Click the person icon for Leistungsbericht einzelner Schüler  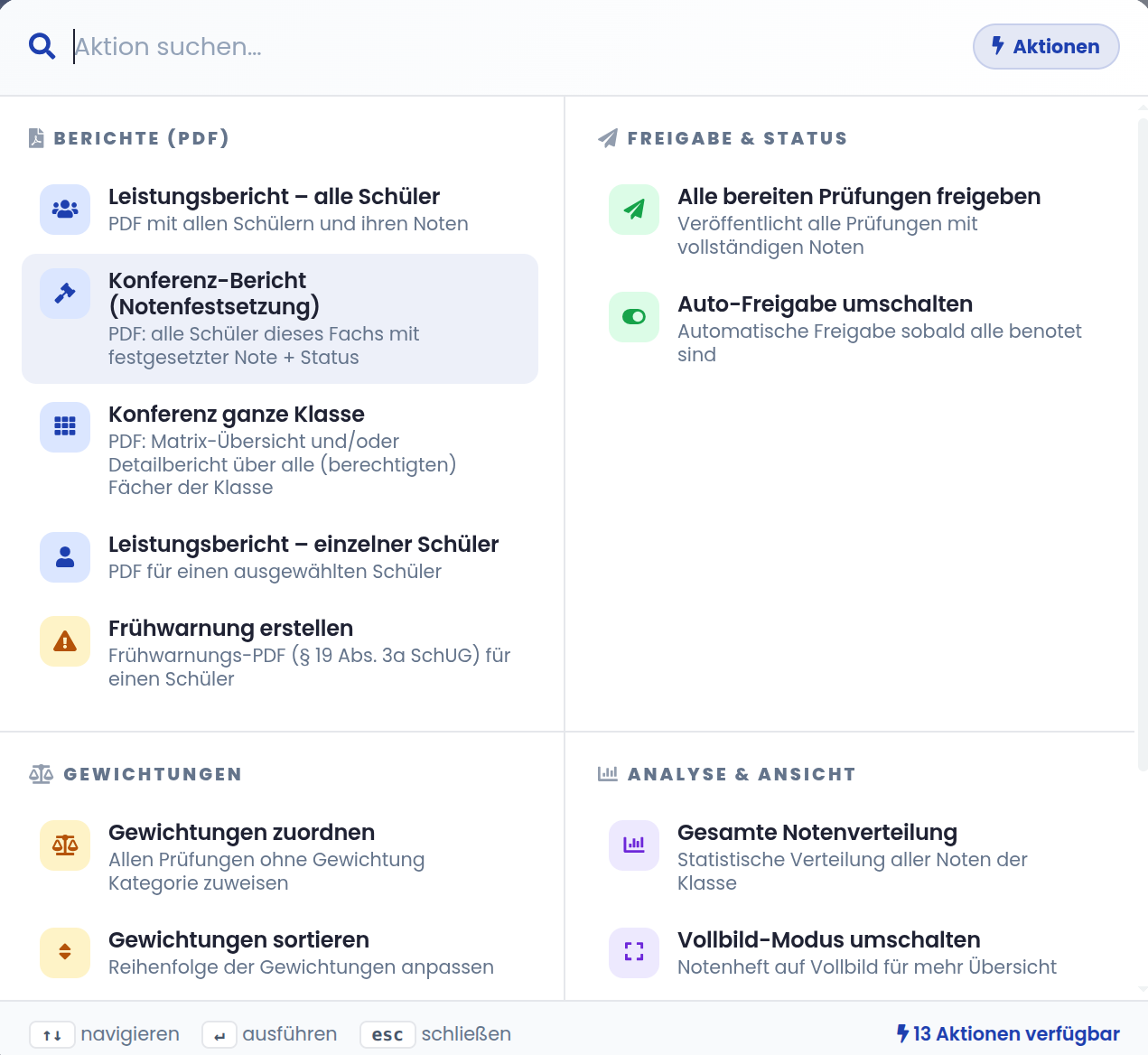(x=65, y=557)
